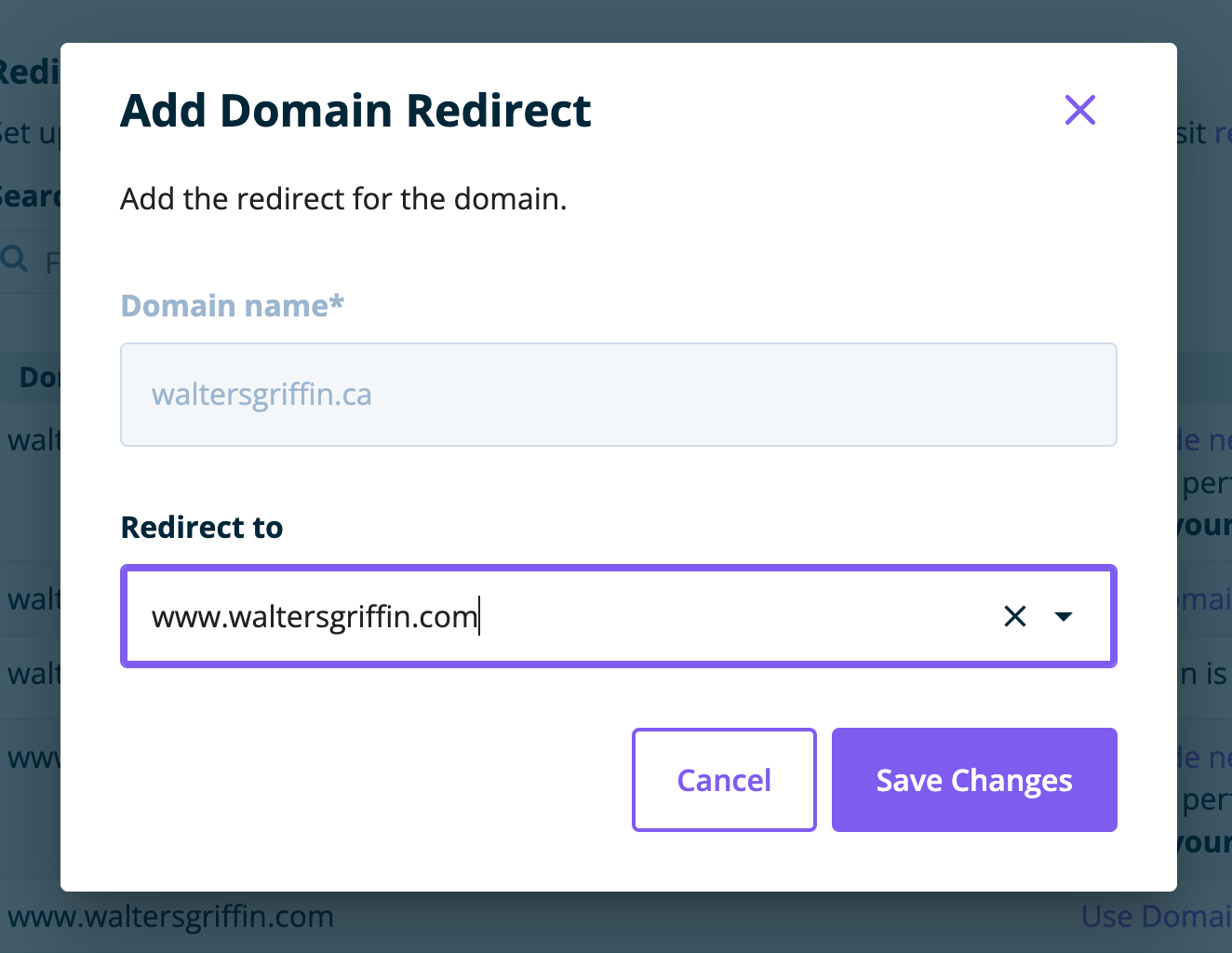Click the Cancel button
The height and width of the screenshot is (953, 1232).
point(724,780)
